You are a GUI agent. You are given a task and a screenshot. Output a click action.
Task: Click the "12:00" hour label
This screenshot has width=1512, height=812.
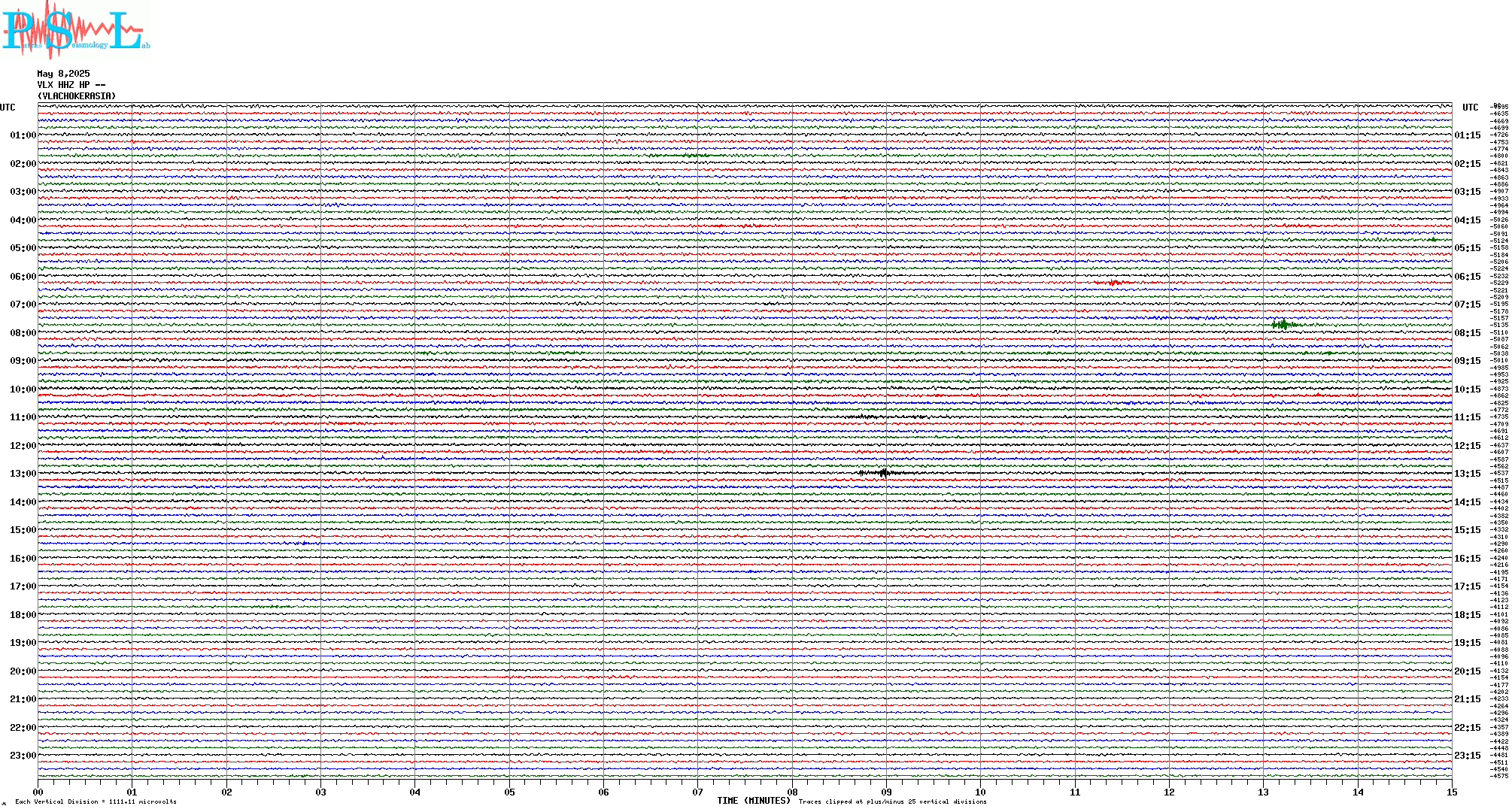(x=23, y=446)
